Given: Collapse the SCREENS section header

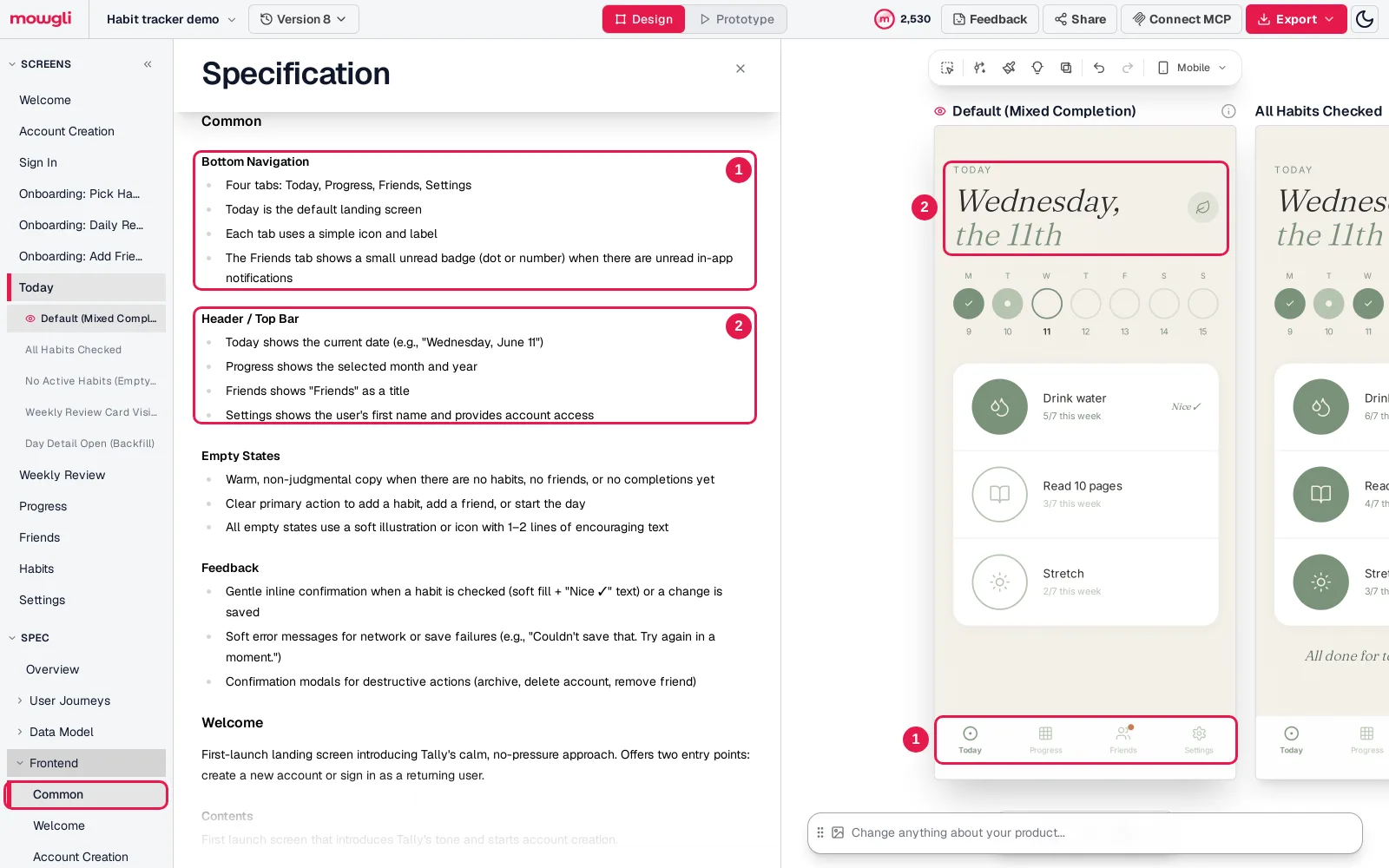Looking at the screenshot, I should click(x=41, y=64).
